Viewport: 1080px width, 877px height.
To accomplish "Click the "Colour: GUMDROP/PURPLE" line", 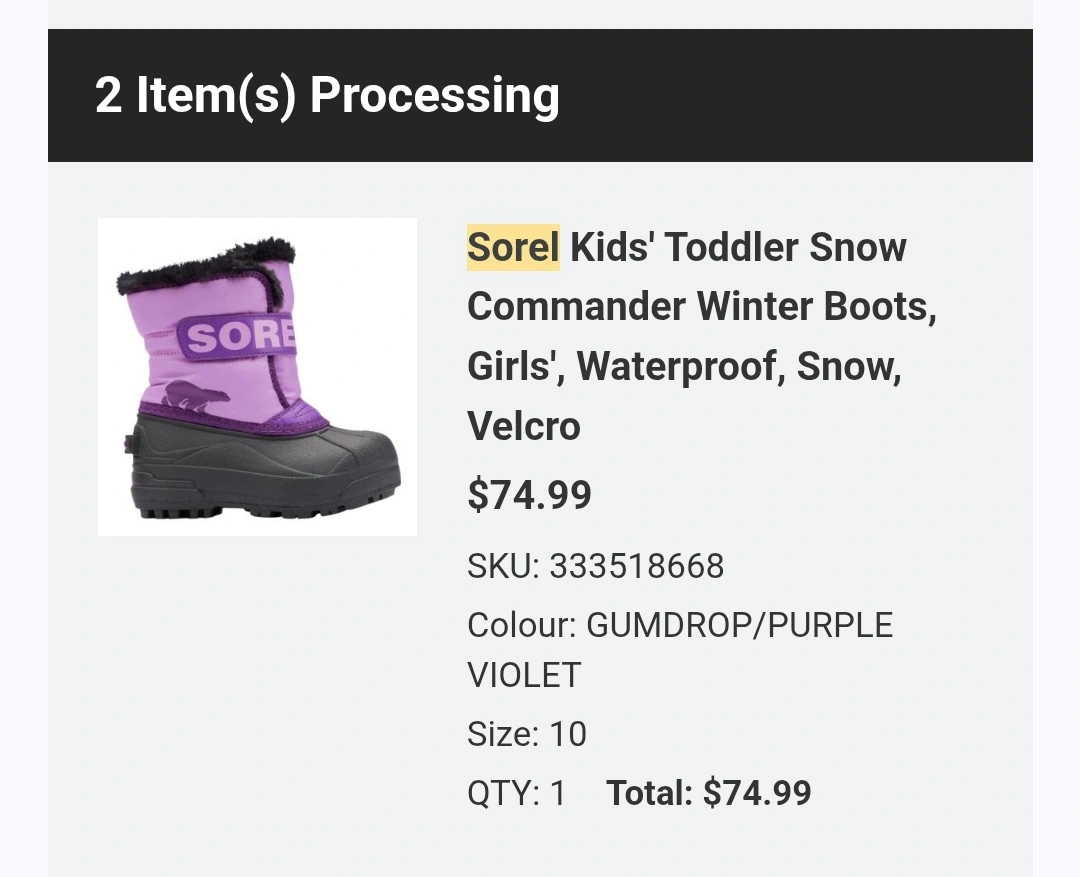I will (x=679, y=626).
